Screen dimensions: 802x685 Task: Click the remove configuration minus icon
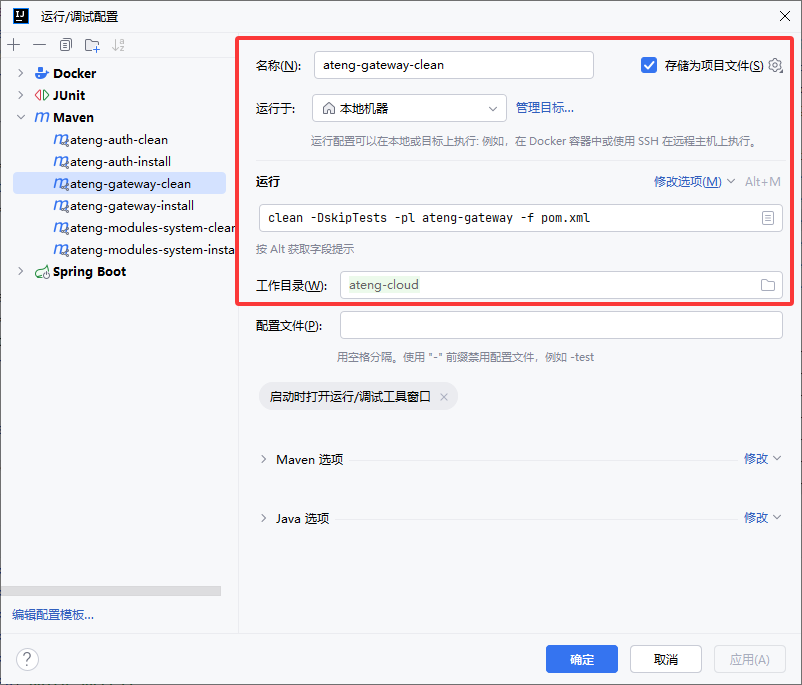point(39,45)
